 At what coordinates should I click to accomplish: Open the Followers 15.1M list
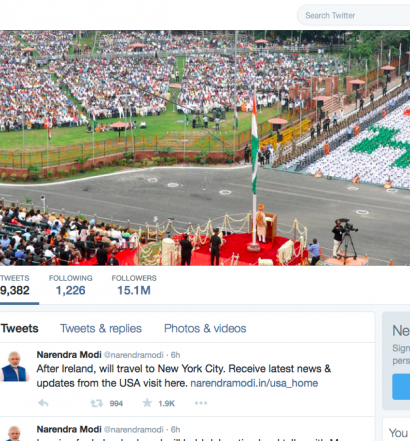click(x=134, y=285)
